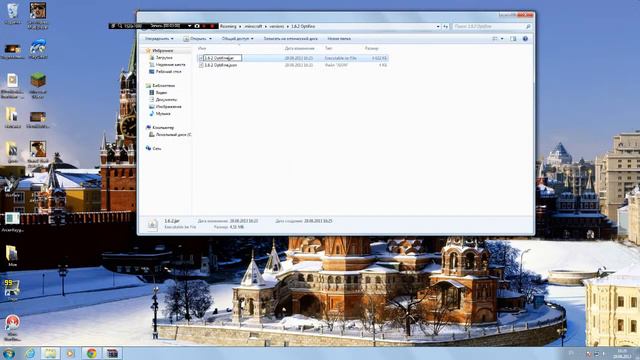
Task: Click the Новая папка button
Action: pyautogui.click(x=339, y=39)
